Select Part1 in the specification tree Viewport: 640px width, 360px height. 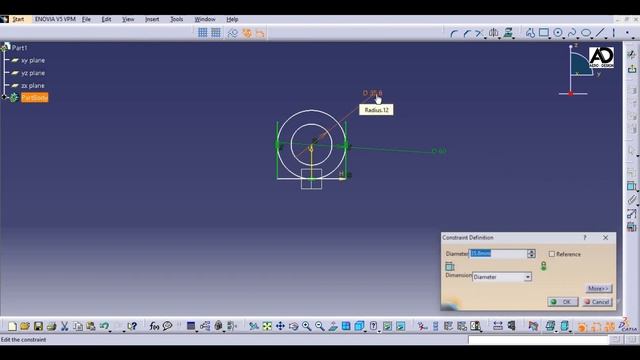click(19, 48)
